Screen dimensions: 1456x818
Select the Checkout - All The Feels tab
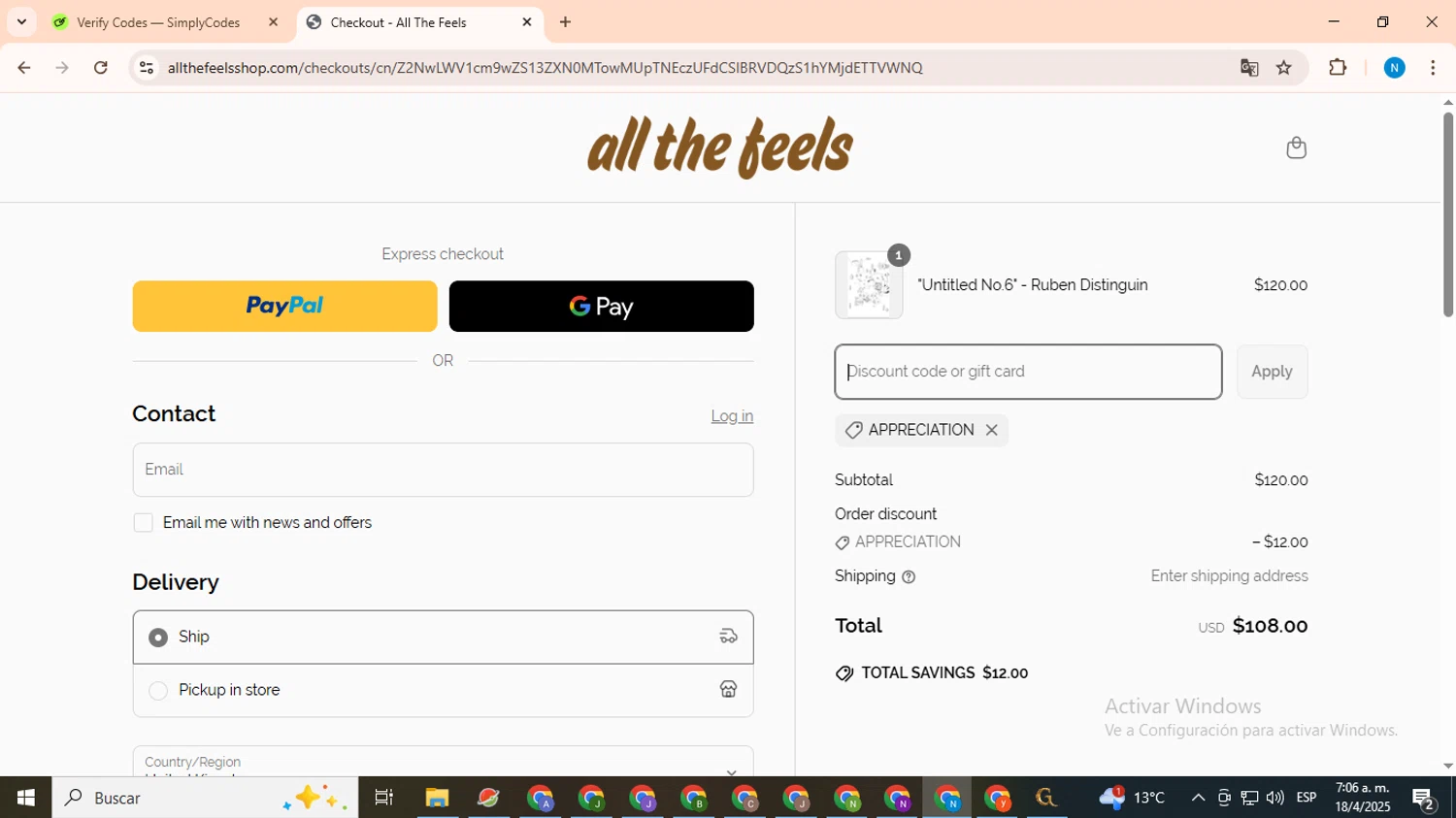[x=419, y=21]
